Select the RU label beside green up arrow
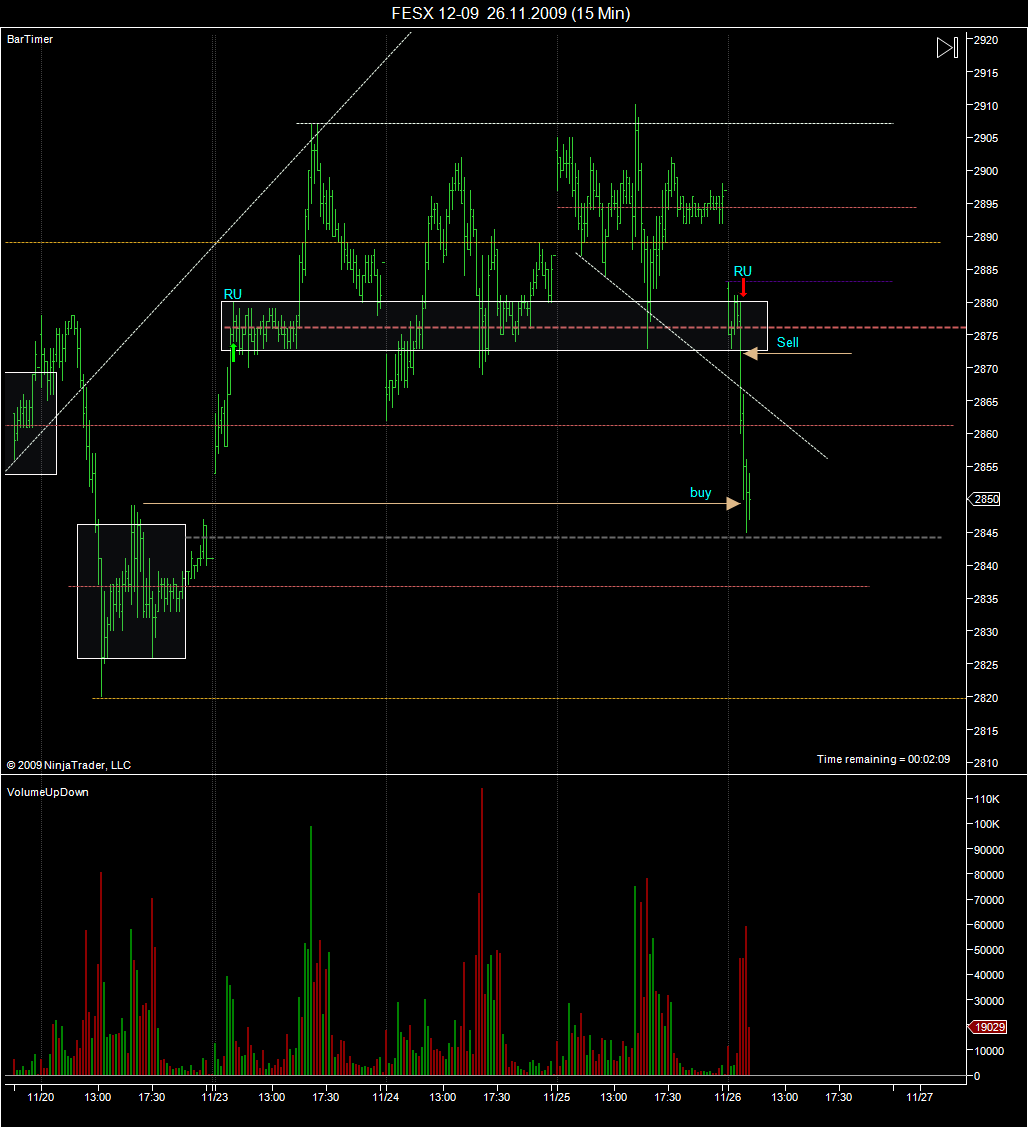The image size is (1028, 1128). coord(232,294)
